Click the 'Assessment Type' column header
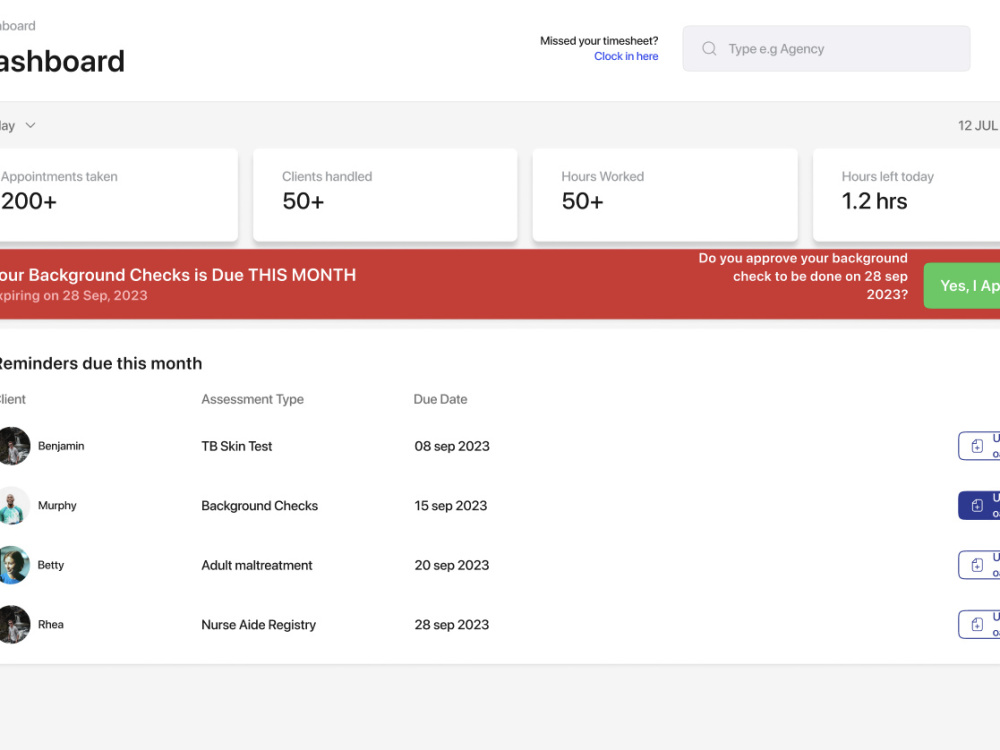The height and width of the screenshot is (750, 1000). 253,399
